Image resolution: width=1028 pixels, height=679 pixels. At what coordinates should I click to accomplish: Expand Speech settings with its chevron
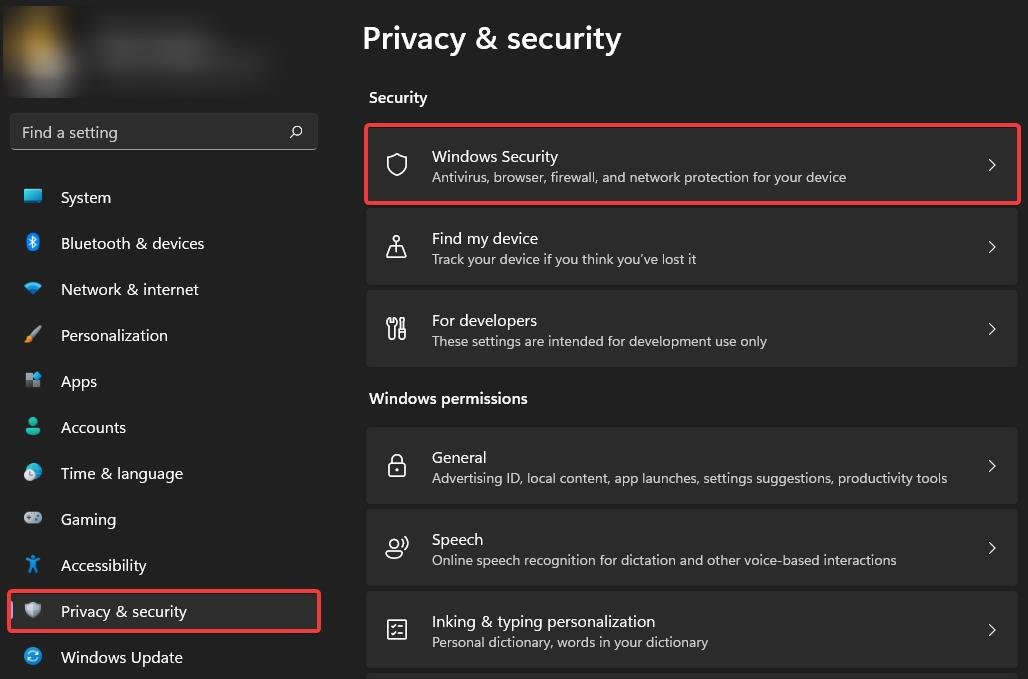992,548
